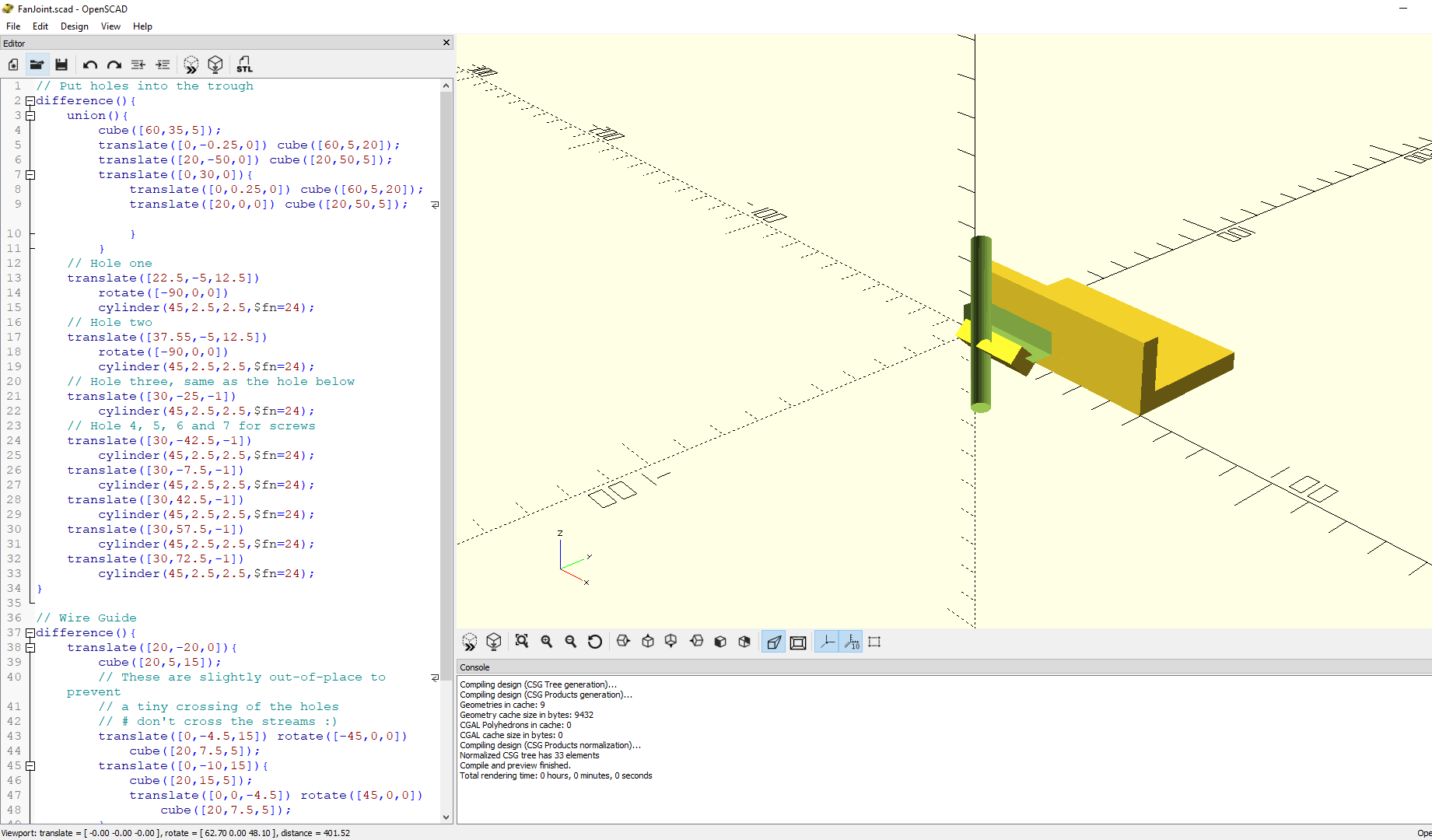1432x840 pixels.
Task: Toggle the show edges option
Action: (874, 642)
